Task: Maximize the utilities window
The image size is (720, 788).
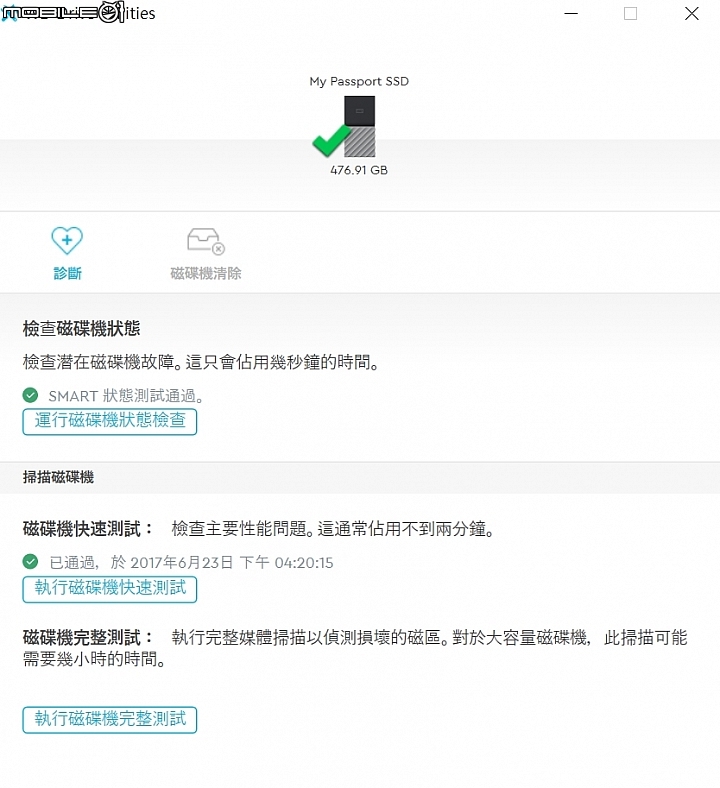Action: pyautogui.click(x=631, y=14)
